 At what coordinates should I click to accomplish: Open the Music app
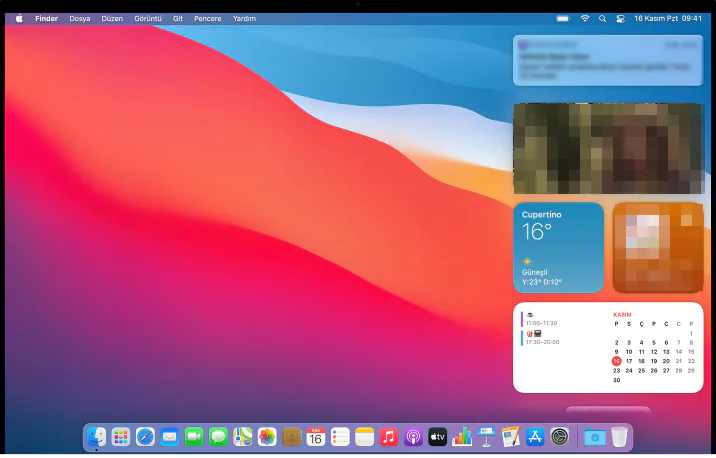click(x=389, y=437)
